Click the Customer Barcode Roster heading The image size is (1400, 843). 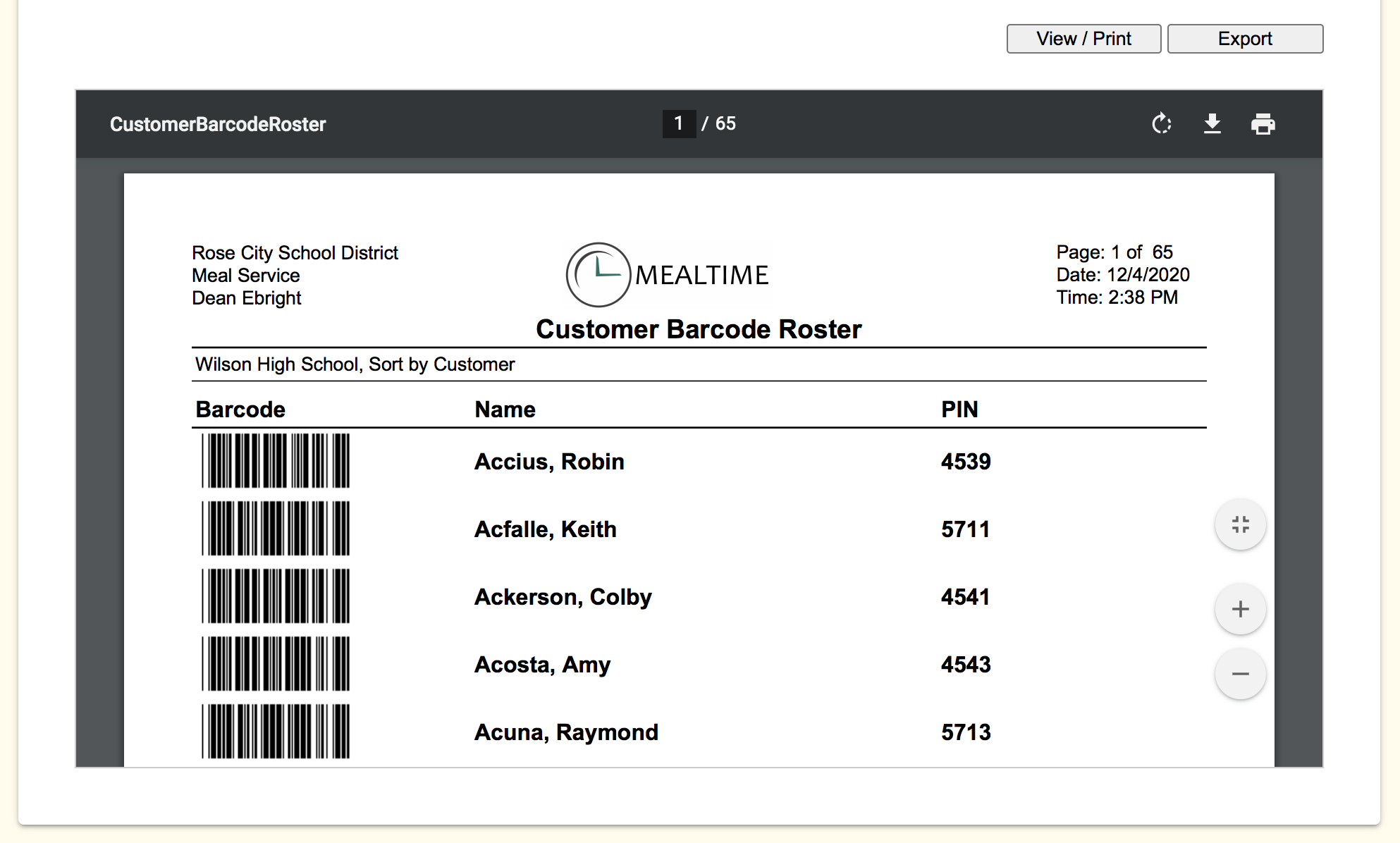tap(699, 329)
